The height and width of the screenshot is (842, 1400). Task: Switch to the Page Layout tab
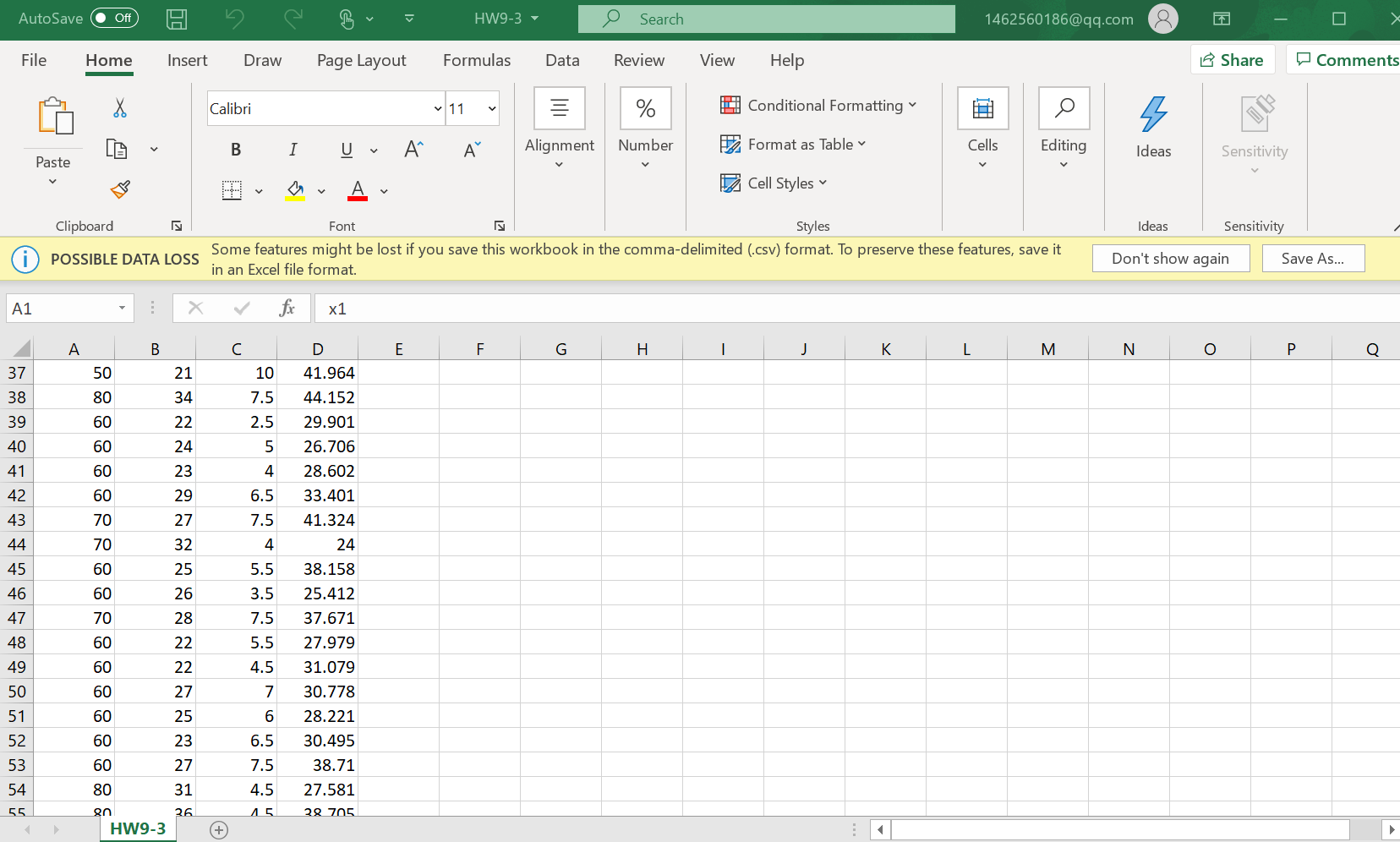tap(361, 60)
